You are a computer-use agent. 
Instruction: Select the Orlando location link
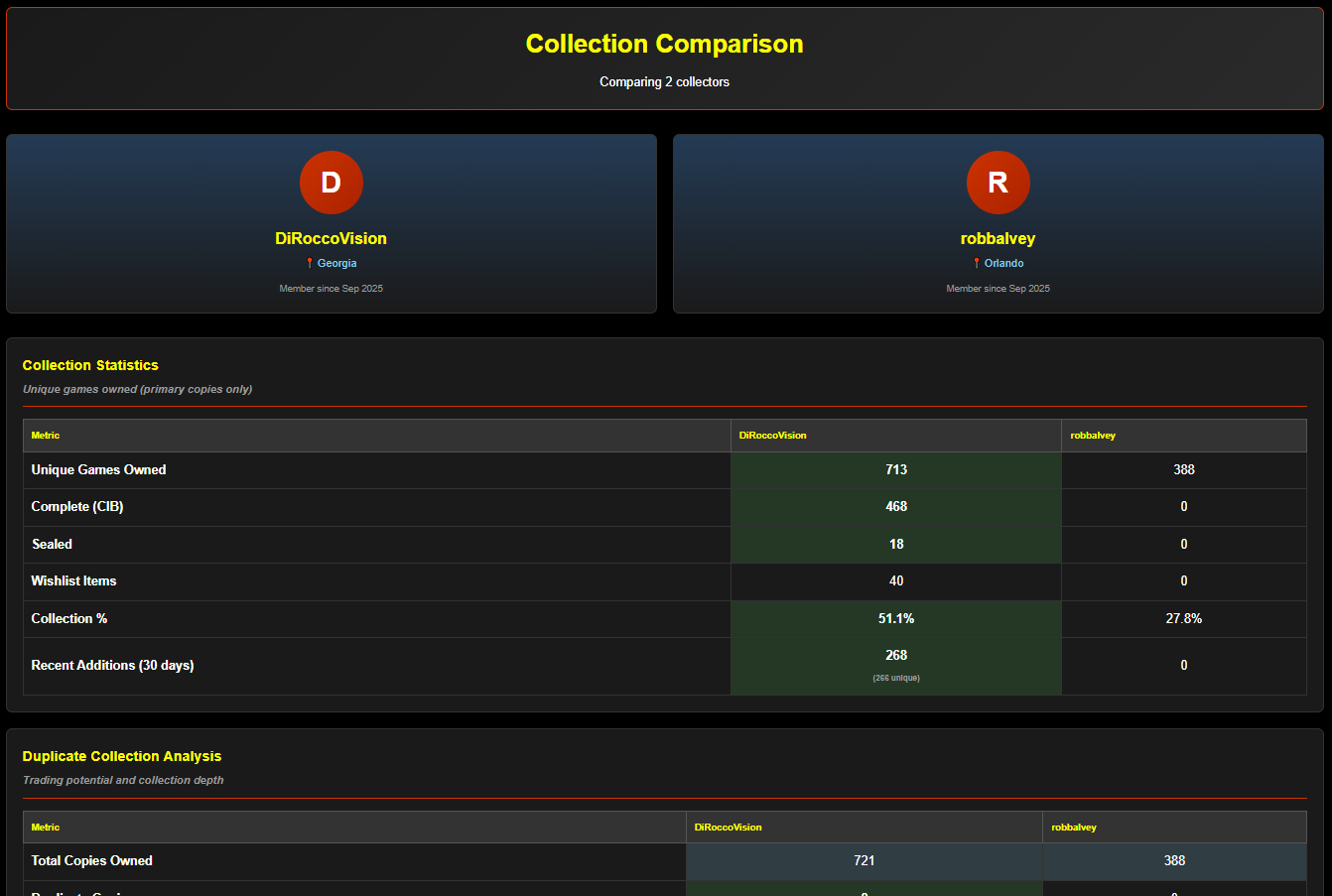click(x=1003, y=264)
